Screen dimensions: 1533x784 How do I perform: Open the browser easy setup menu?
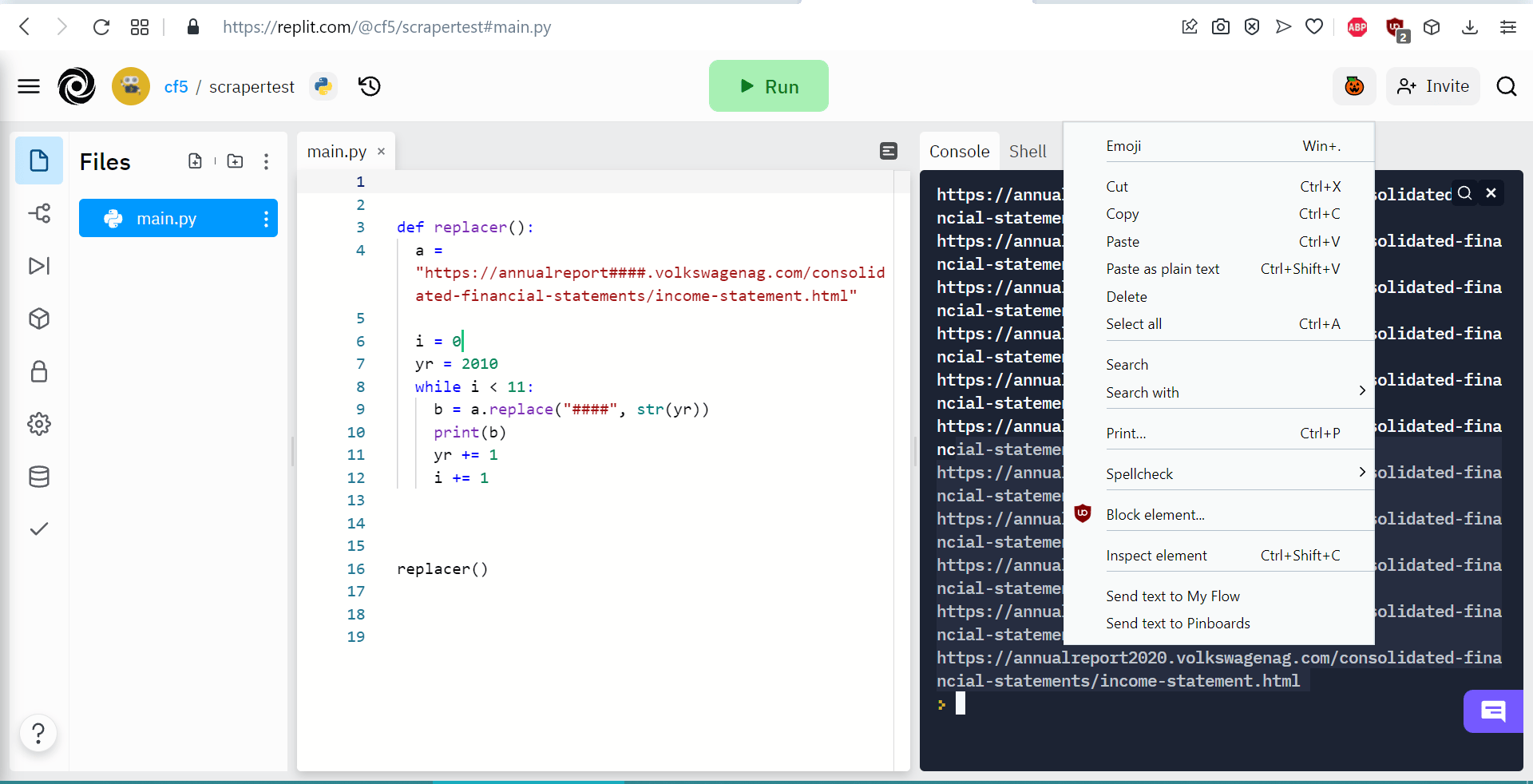pos(1508,27)
